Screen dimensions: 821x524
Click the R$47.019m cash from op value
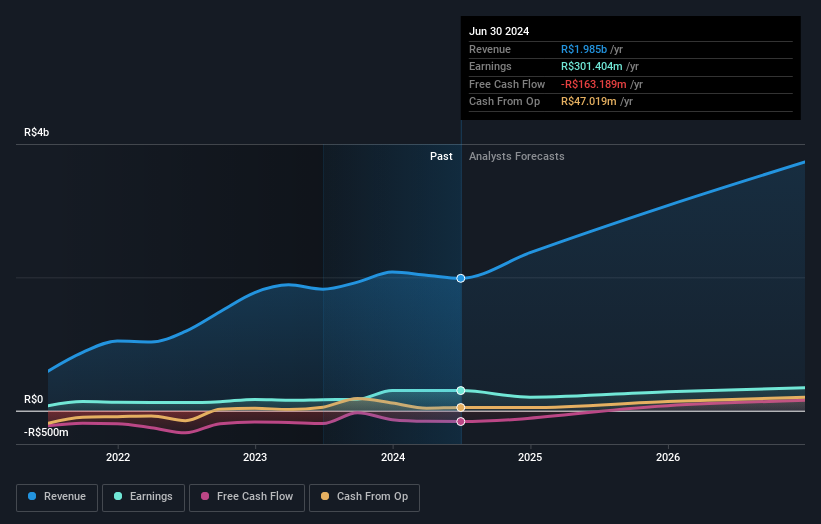click(589, 102)
